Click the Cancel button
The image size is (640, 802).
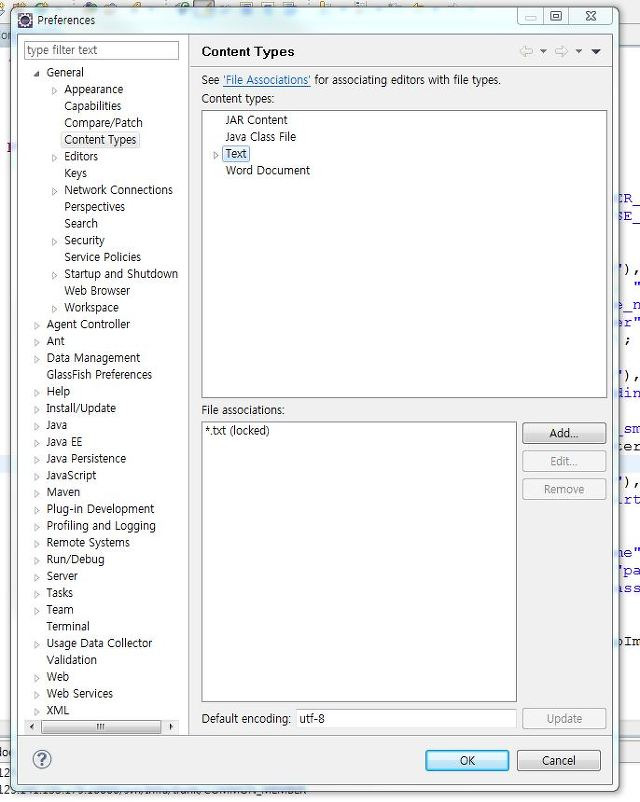[x=559, y=761]
